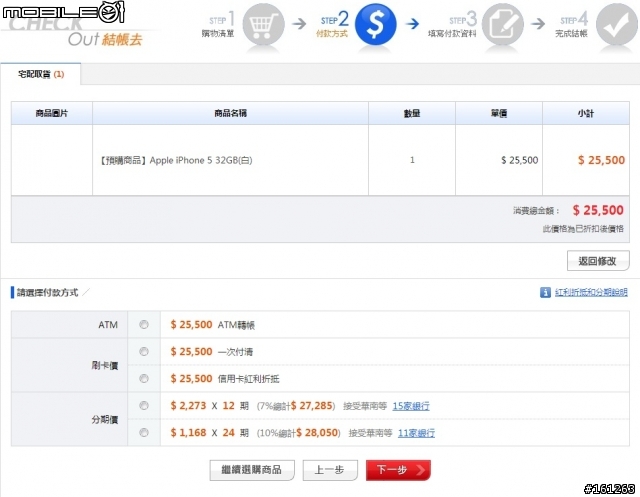The image size is (640, 497).
Task: Click the Step 4 checkmark icon
Action: (x=617, y=24)
